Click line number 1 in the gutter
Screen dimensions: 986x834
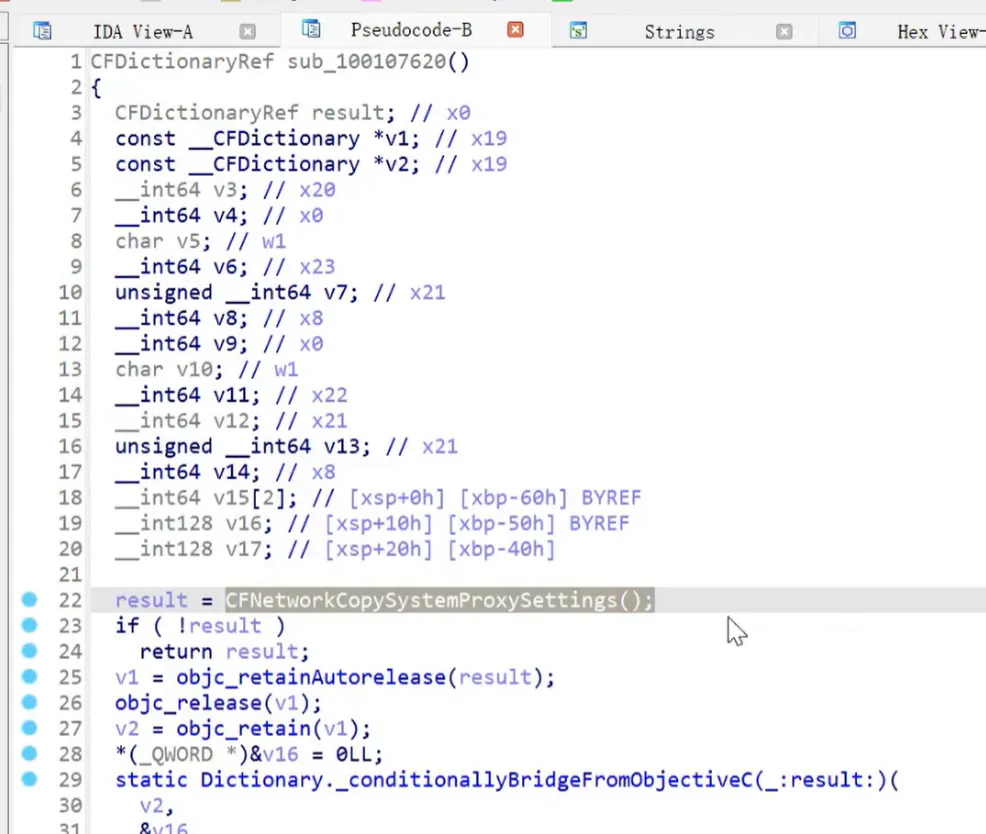pyautogui.click(x=76, y=62)
